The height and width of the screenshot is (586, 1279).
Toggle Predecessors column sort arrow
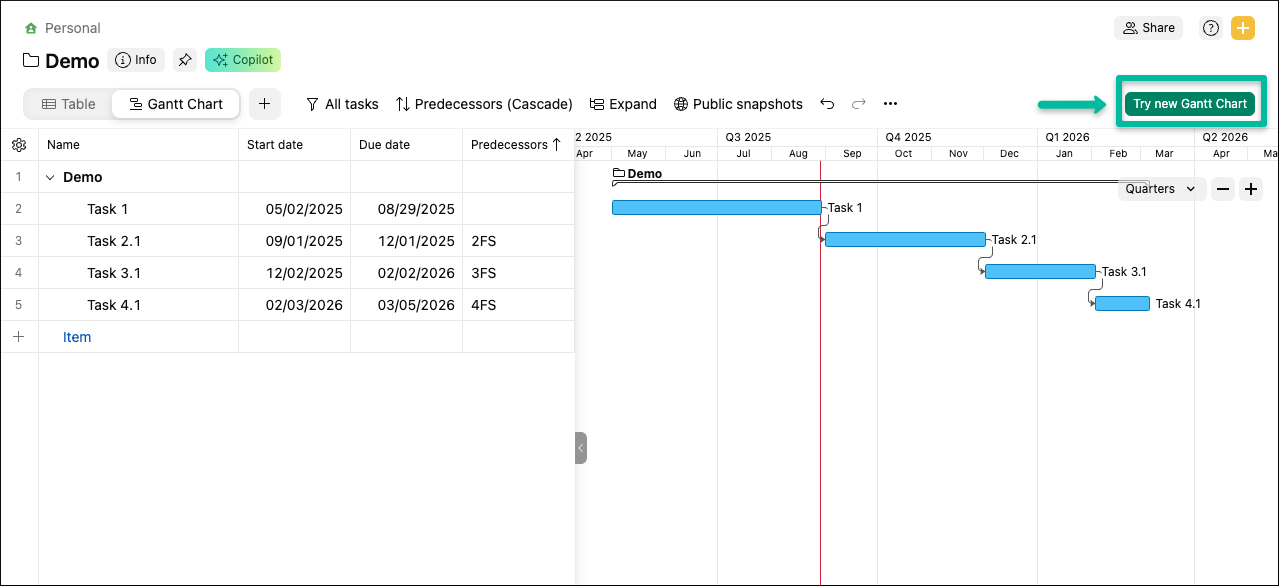pyautogui.click(x=557, y=145)
